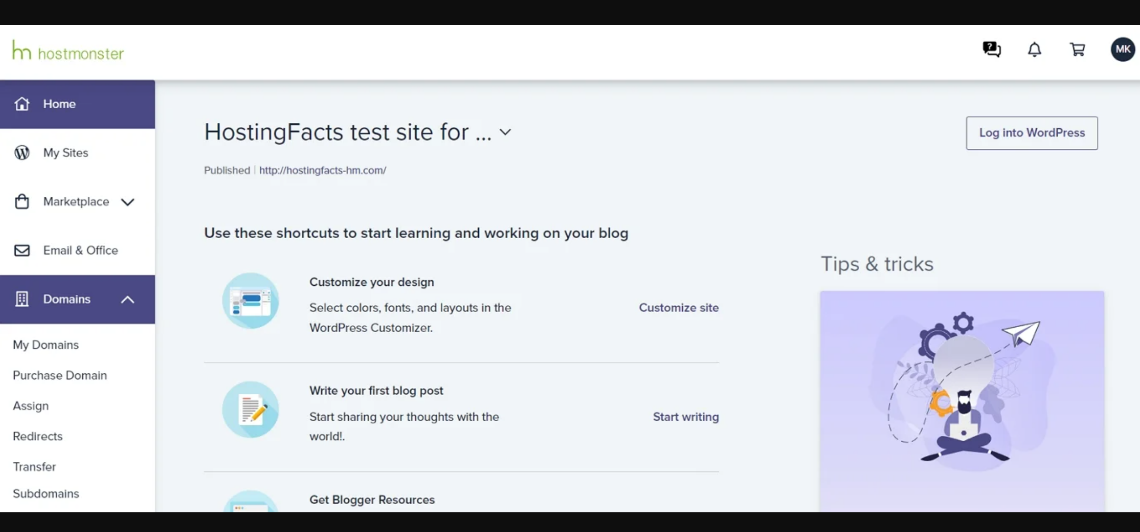
Task: Click the Write your first blog post icon
Action: (x=251, y=409)
